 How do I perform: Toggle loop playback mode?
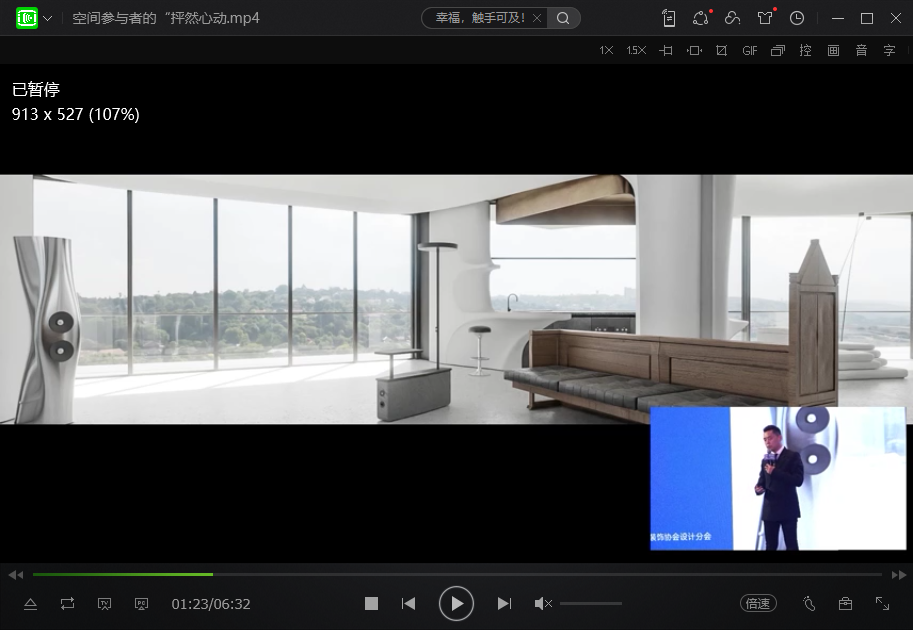[67, 603]
